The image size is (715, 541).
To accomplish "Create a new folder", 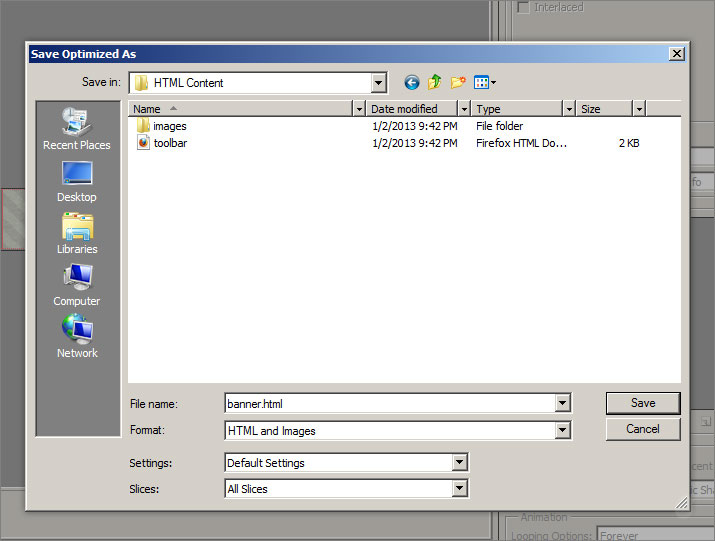I will (458, 83).
